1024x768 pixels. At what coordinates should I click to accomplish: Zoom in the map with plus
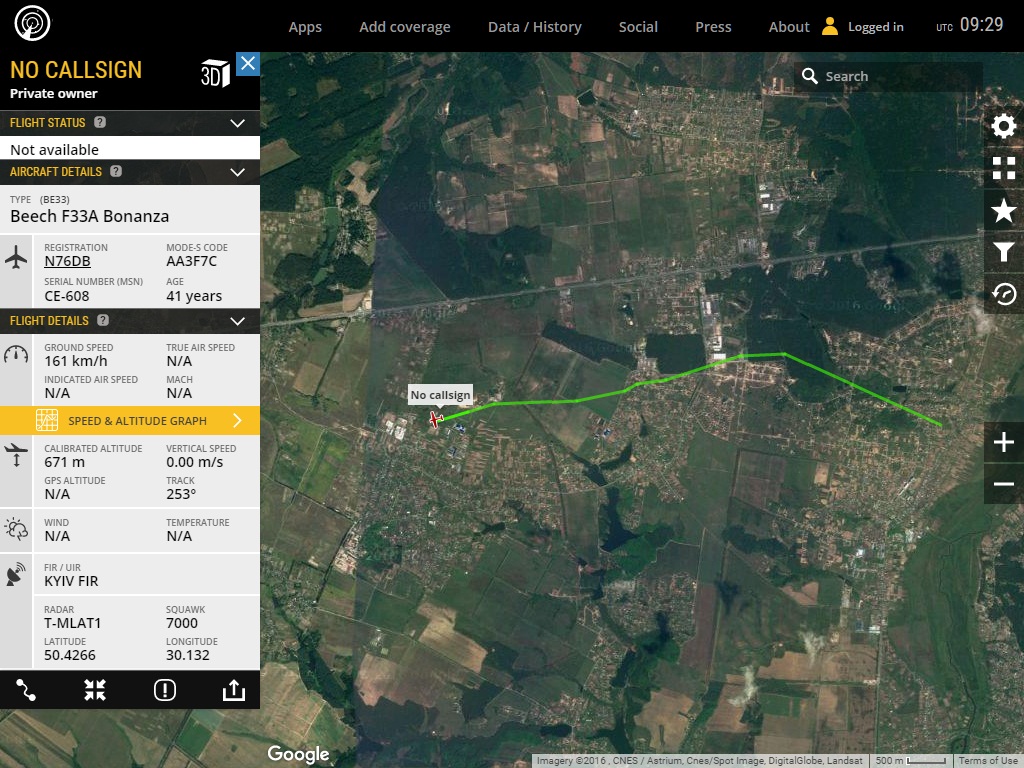pos(1003,442)
